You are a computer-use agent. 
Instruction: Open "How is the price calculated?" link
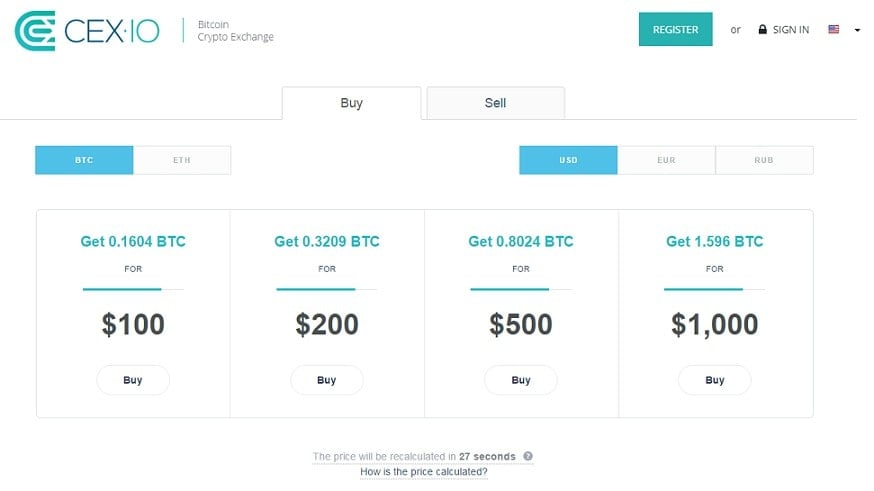424,471
